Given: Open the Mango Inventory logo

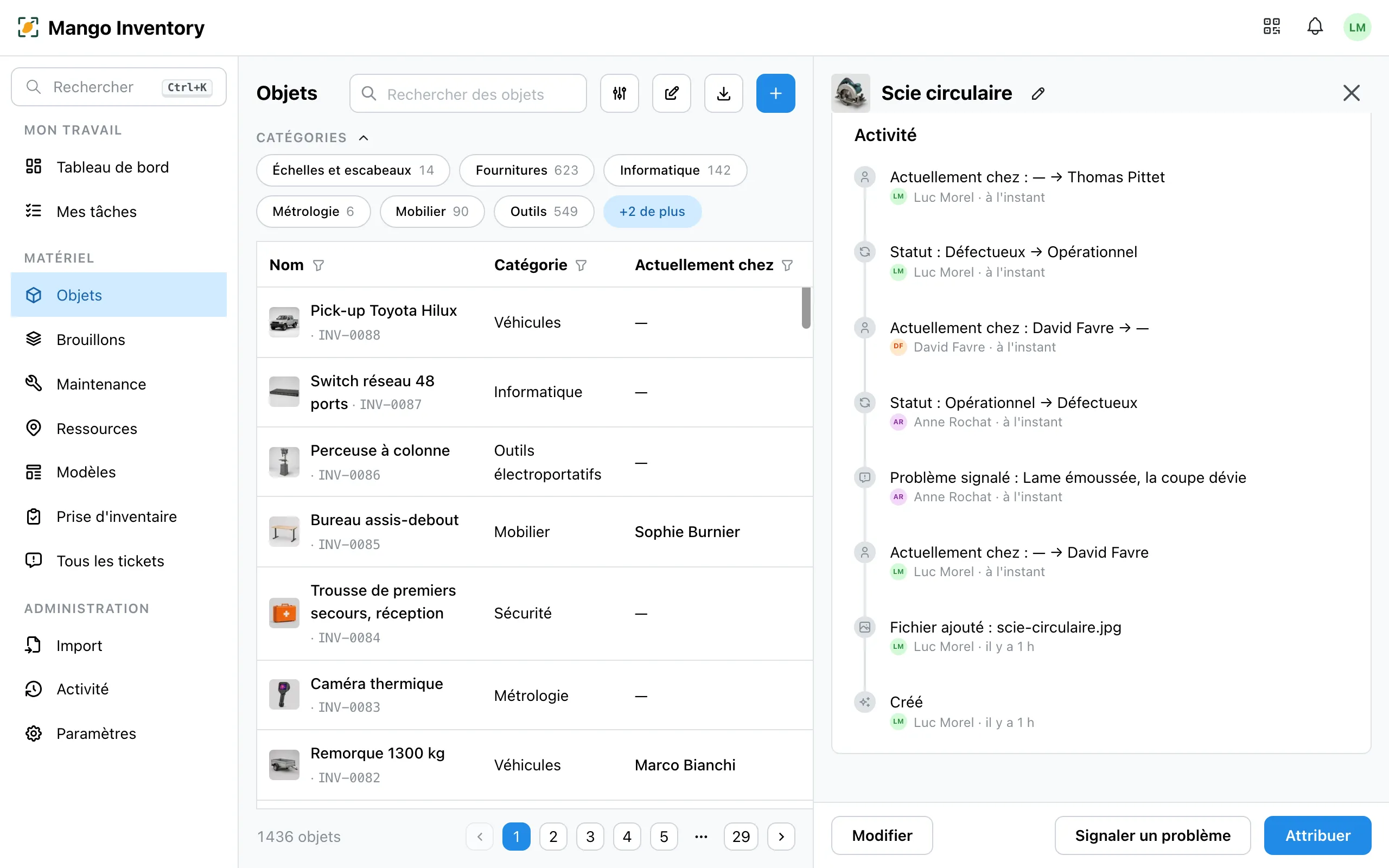Looking at the screenshot, I should (x=28, y=28).
